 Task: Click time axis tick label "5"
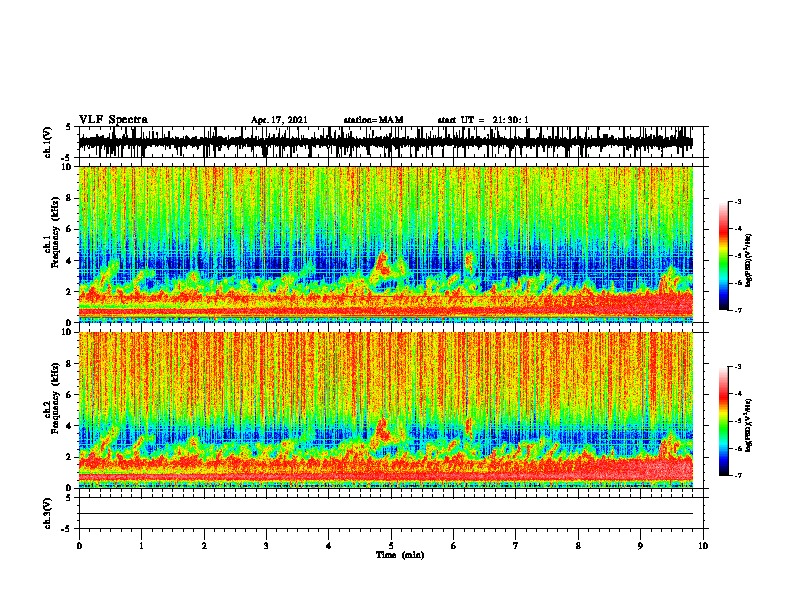coord(391,546)
